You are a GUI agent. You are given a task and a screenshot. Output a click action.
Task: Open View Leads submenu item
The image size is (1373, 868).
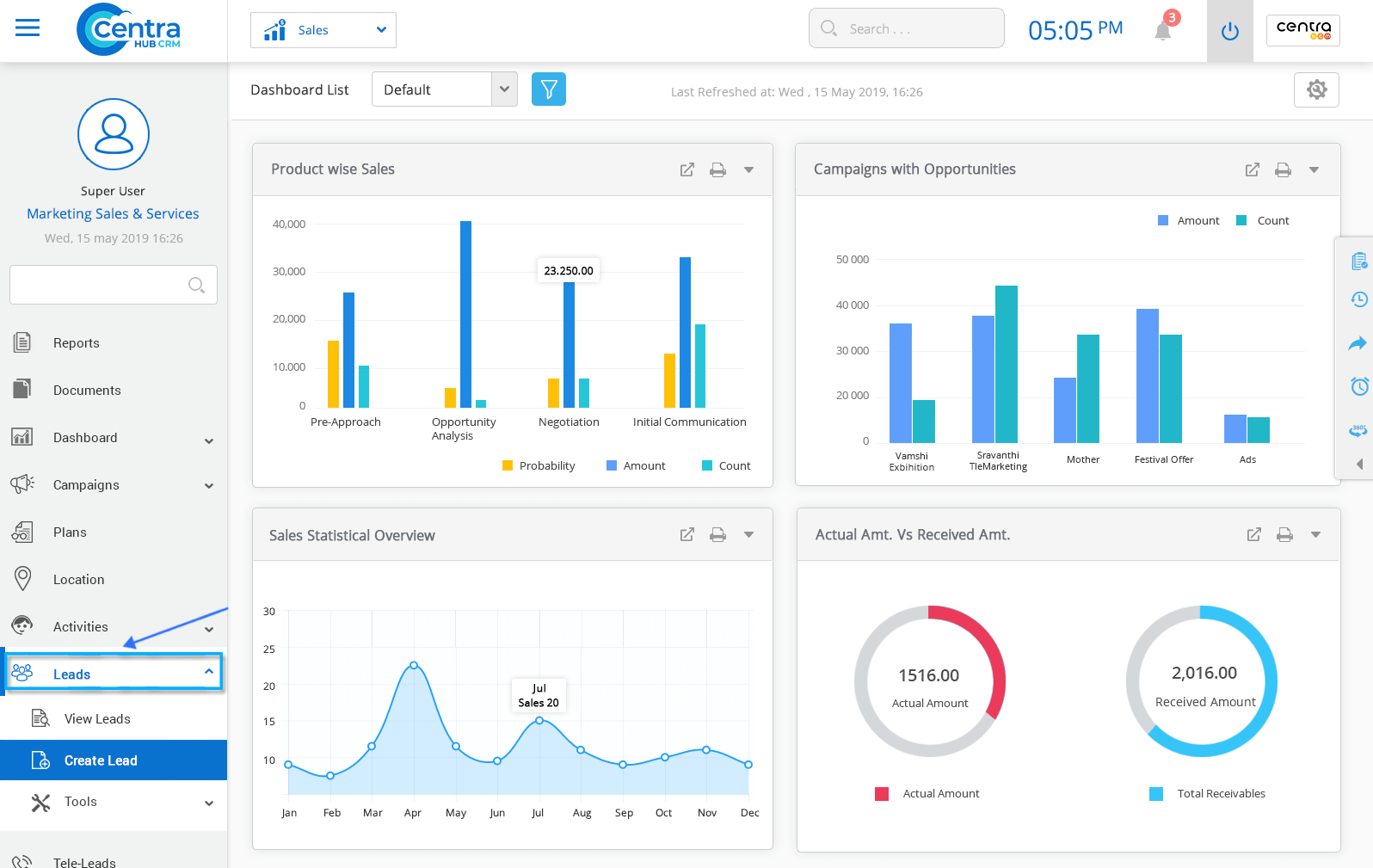97,719
